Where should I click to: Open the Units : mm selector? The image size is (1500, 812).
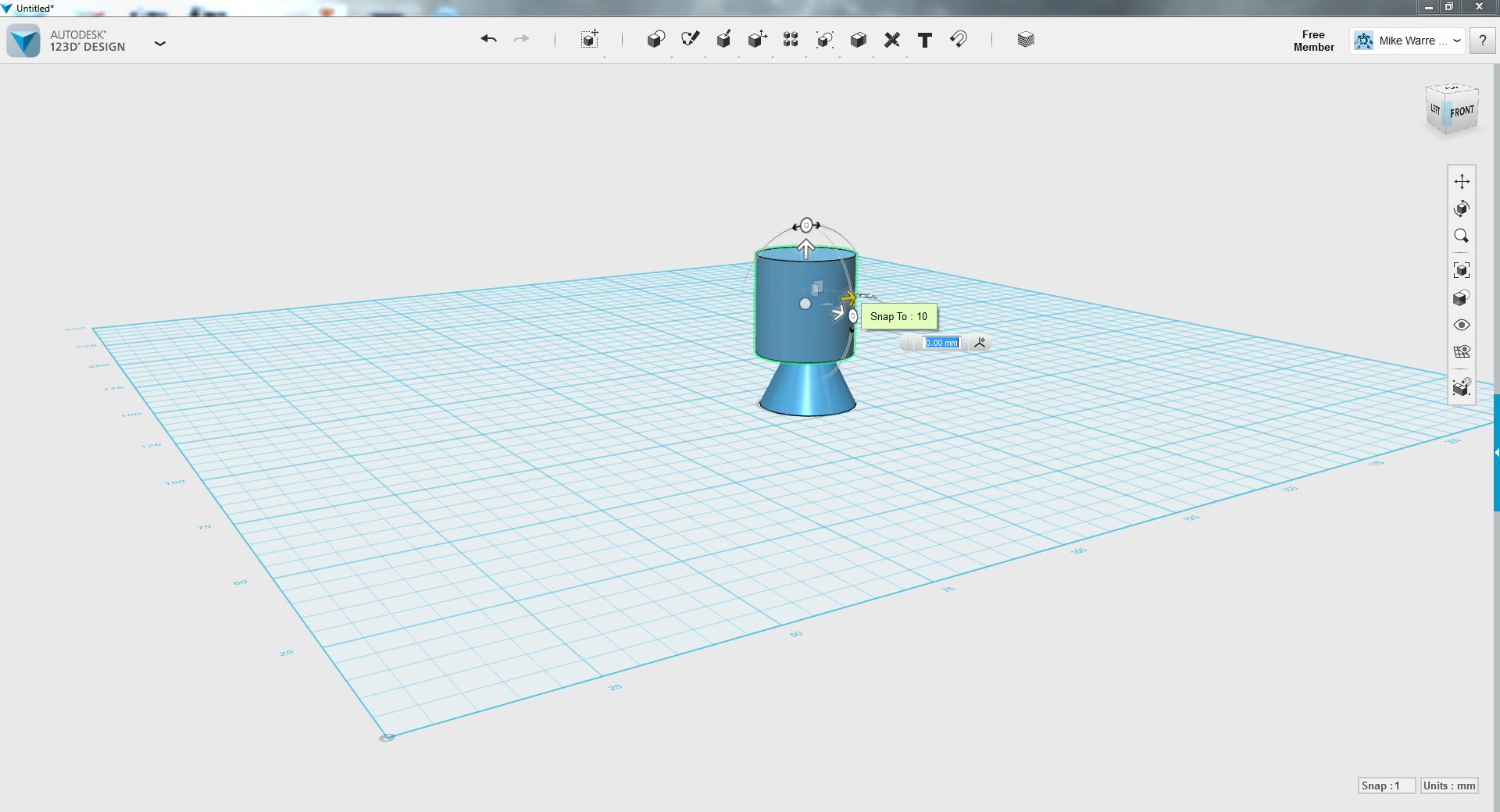1449,785
